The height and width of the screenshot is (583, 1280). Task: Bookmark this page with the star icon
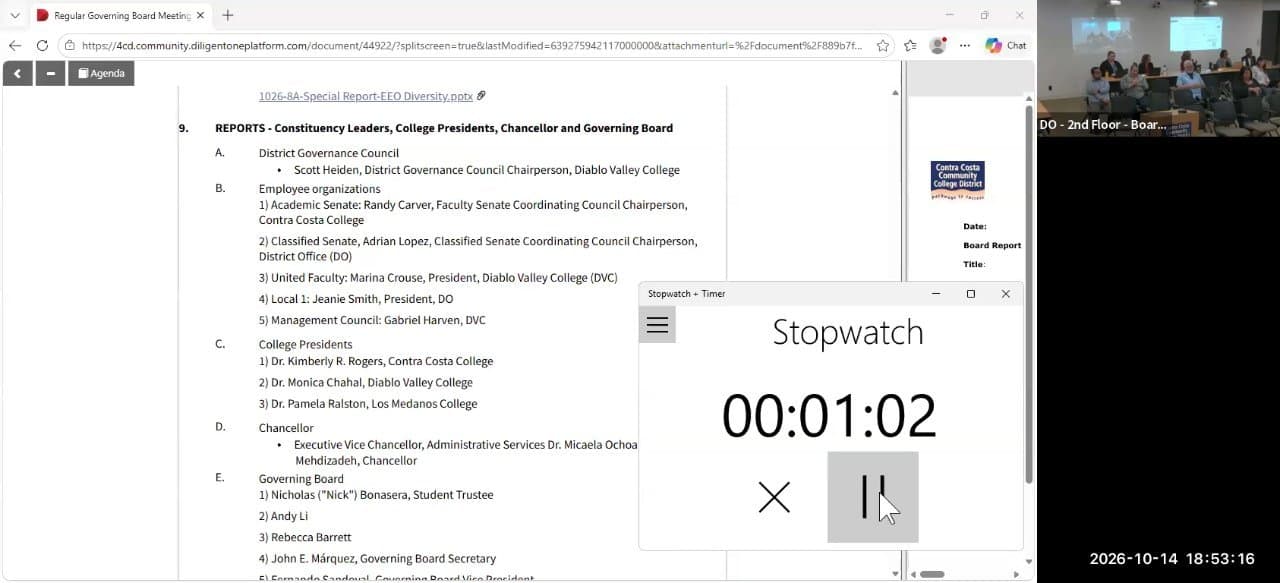point(883,45)
